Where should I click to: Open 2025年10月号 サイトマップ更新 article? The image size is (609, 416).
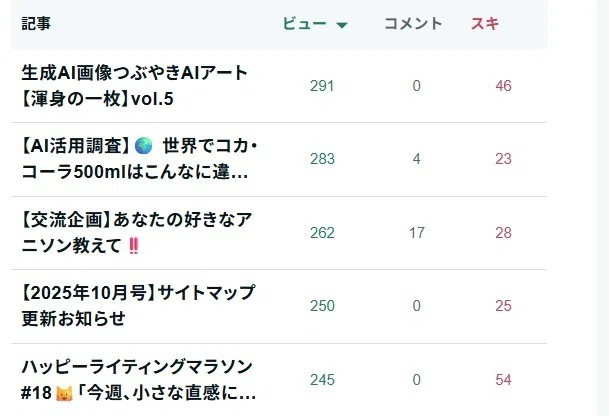[138, 306]
